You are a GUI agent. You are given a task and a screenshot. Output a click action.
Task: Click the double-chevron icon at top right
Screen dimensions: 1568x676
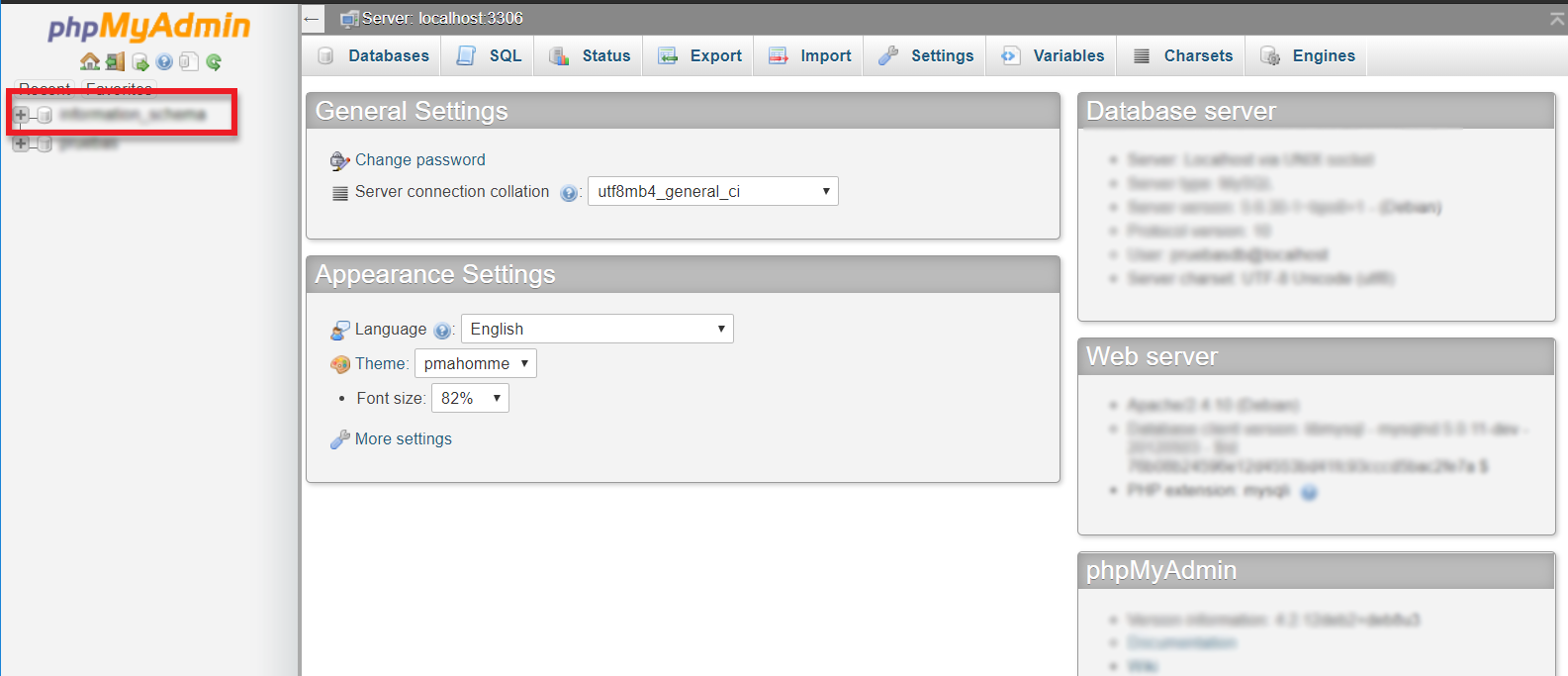point(1557,19)
